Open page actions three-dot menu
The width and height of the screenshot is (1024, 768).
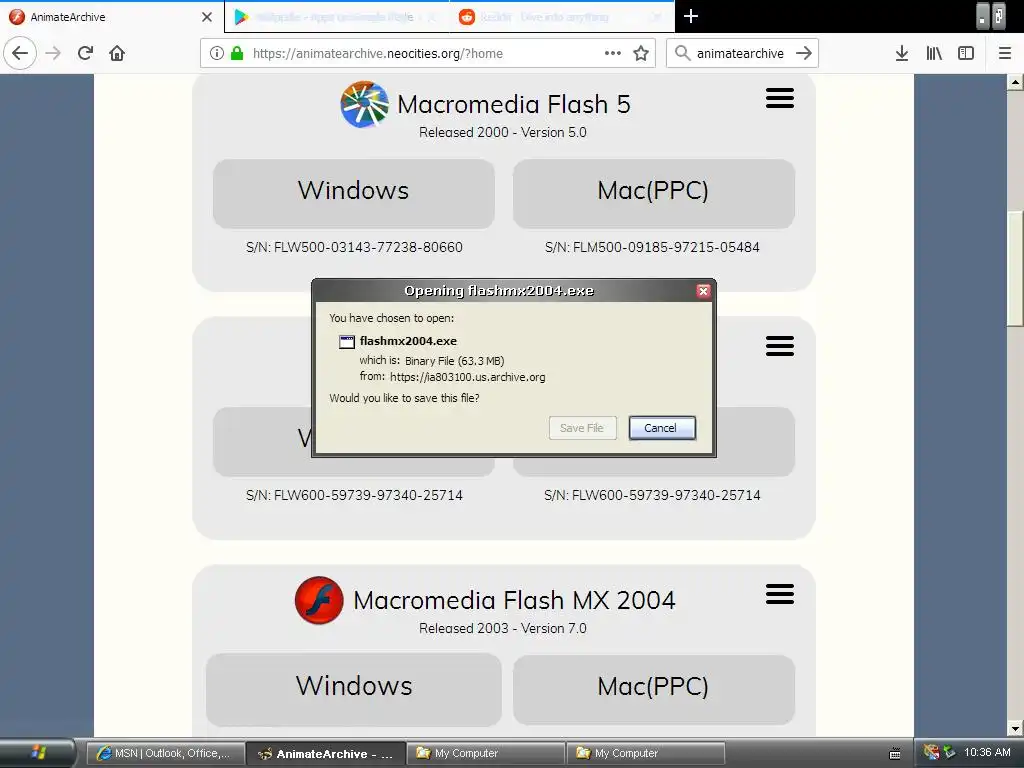point(613,53)
